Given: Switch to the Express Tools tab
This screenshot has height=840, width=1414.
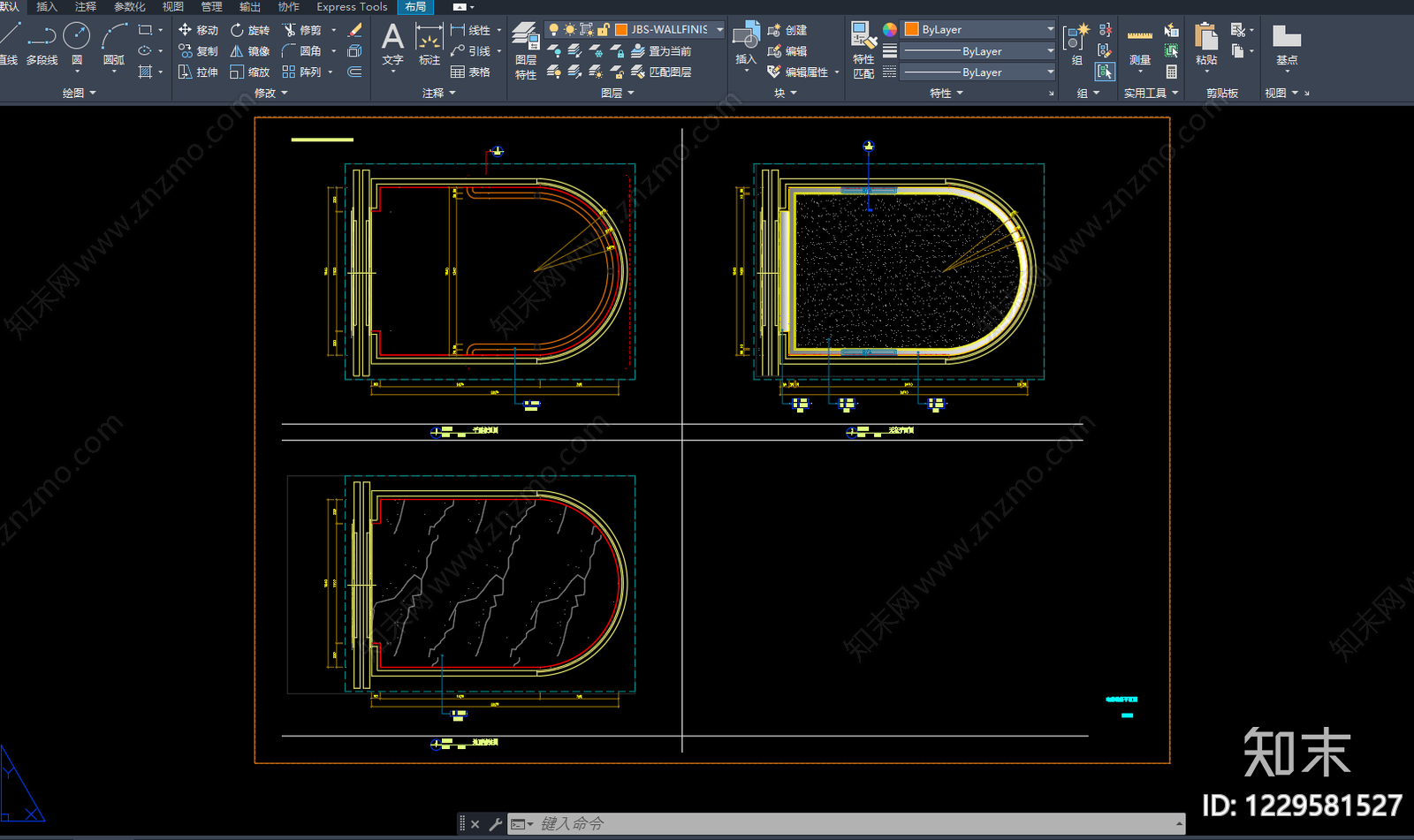Looking at the screenshot, I should [352, 7].
